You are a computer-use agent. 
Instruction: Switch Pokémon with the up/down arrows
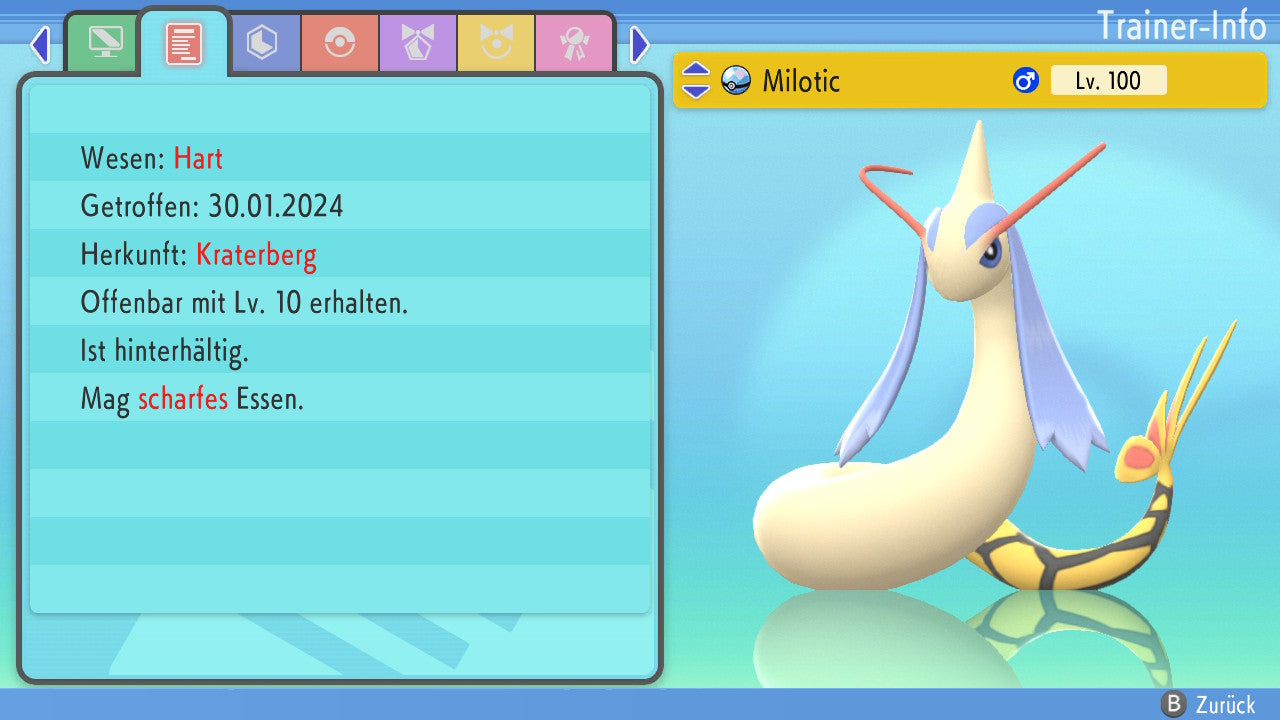coord(696,80)
